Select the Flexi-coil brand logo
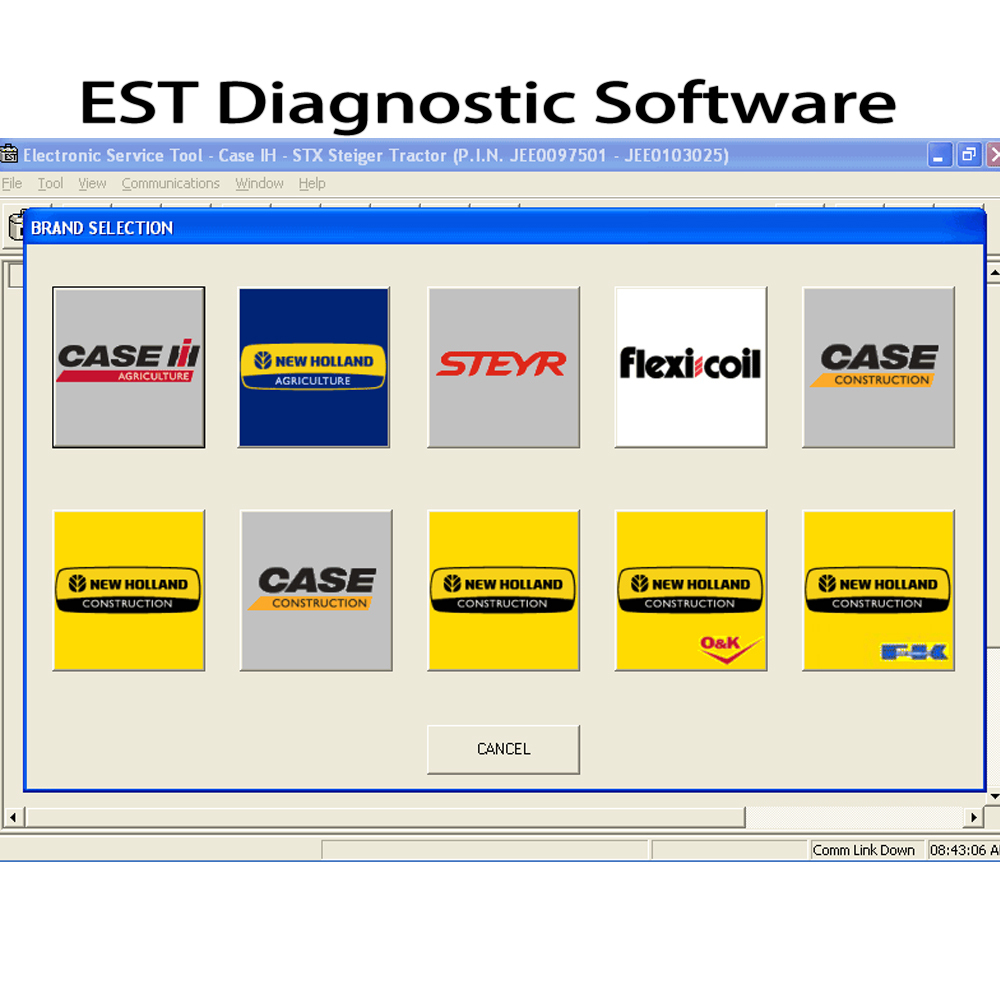The width and height of the screenshot is (1000, 1000). [x=690, y=366]
